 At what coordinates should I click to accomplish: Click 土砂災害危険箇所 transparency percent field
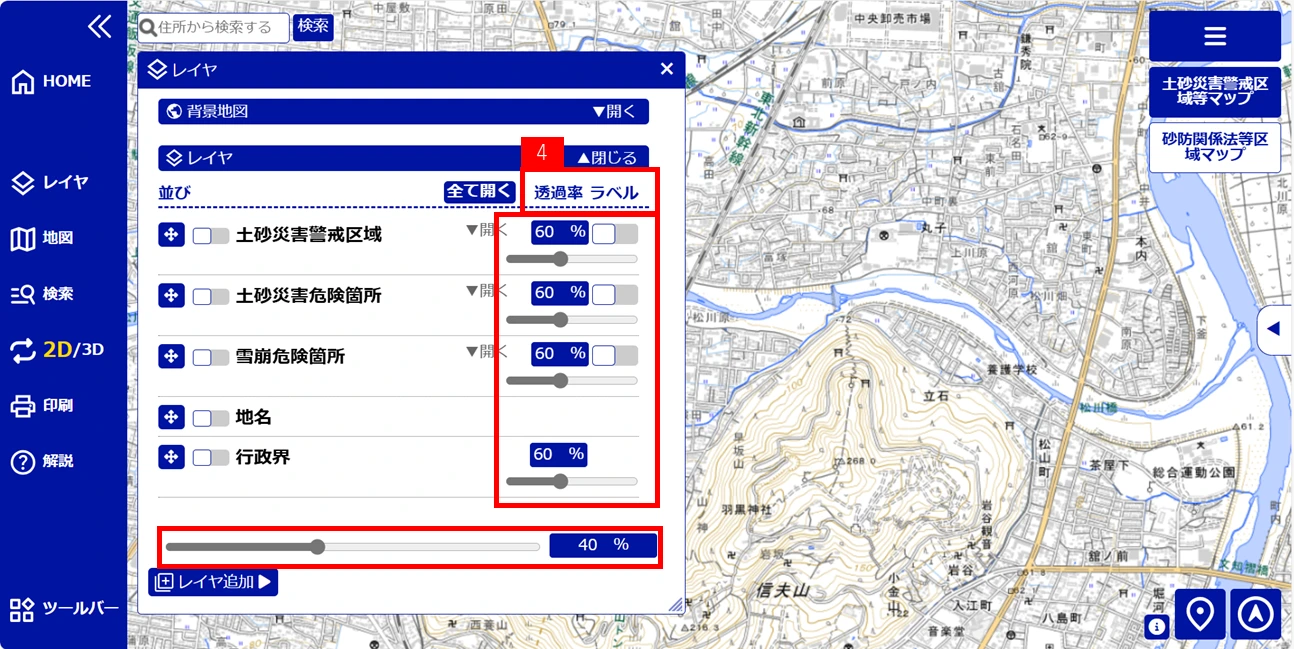(559, 293)
